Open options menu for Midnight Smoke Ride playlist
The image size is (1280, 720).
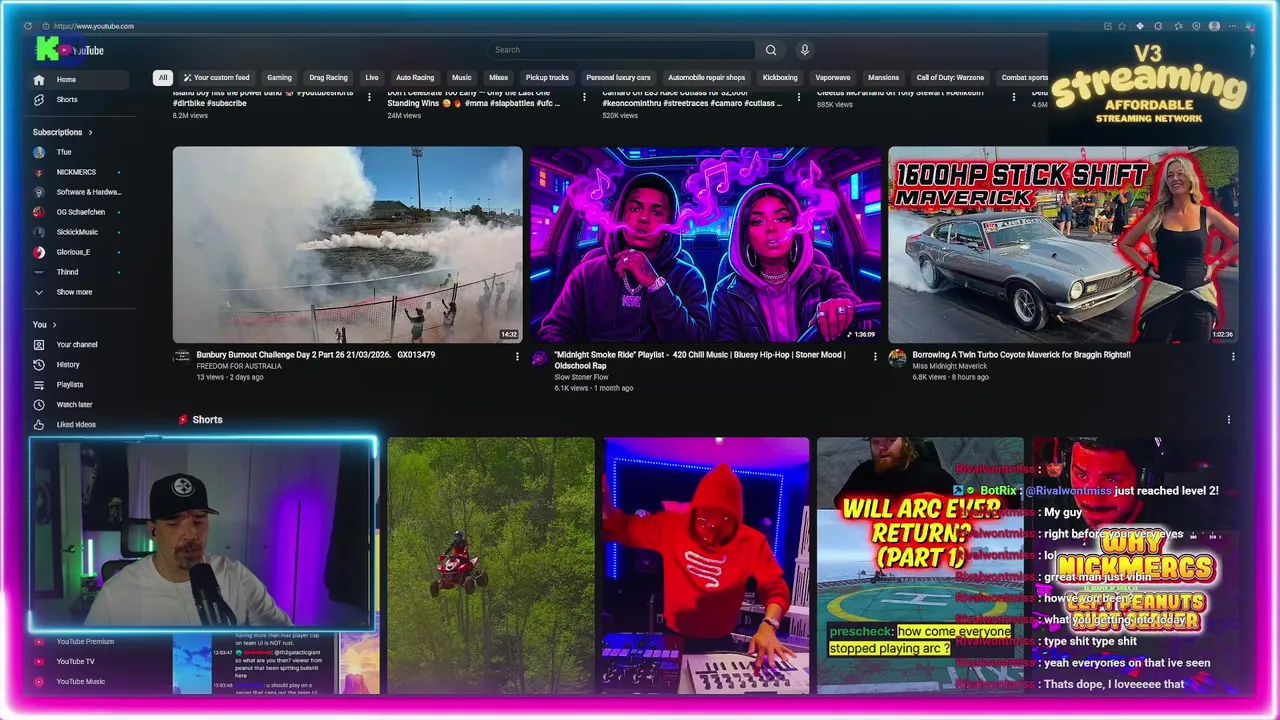pyautogui.click(x=875, y=357)
